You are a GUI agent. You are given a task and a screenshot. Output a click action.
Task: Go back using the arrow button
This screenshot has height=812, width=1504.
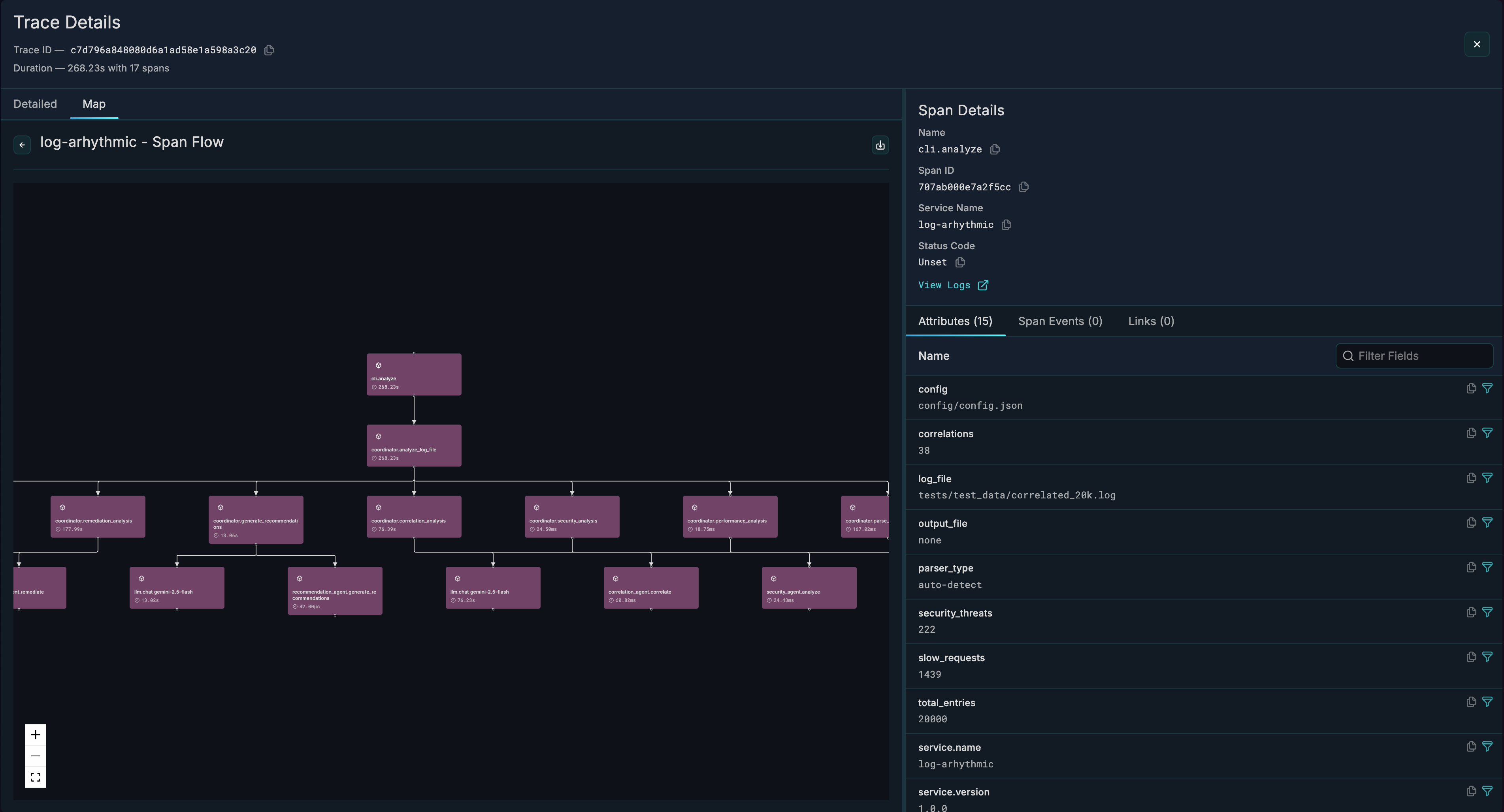coord(22,145)
